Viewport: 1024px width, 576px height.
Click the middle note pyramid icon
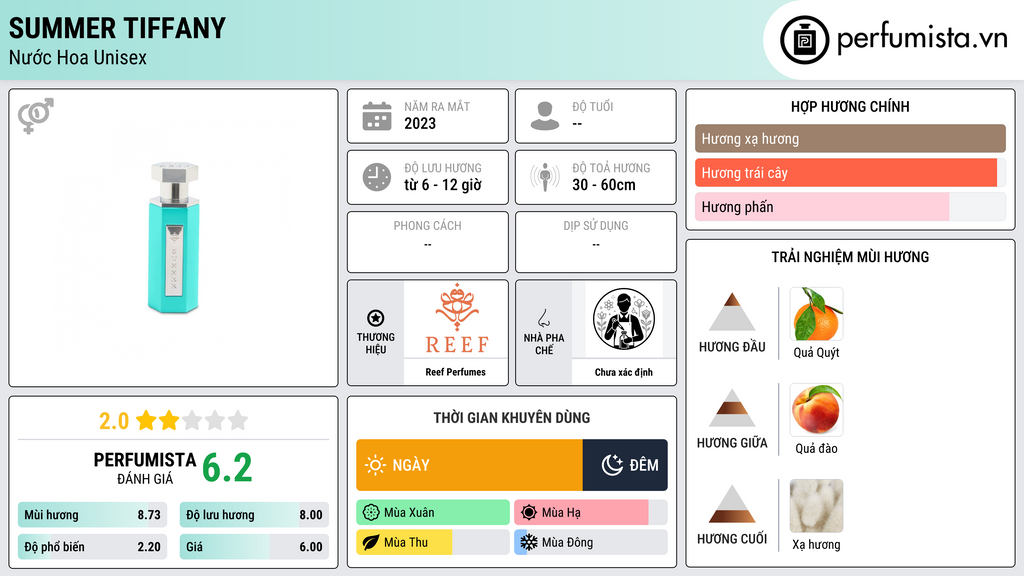[x=732, y=408]
